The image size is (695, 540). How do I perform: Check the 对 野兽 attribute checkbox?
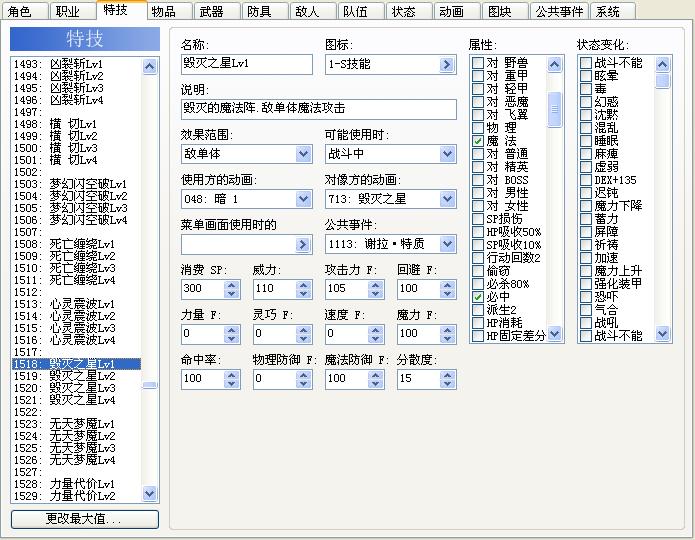[x=478, y=63]
